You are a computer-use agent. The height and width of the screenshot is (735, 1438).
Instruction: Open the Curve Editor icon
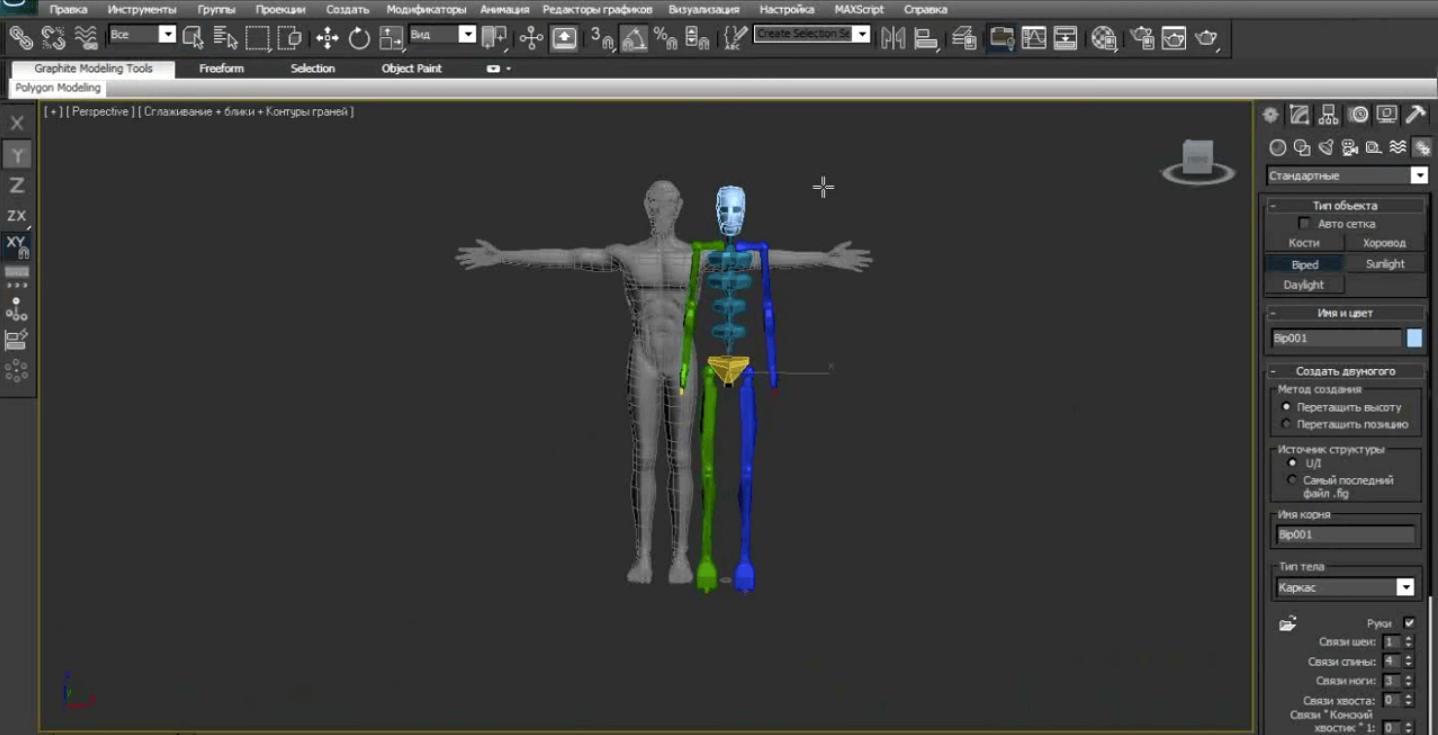[x=1034, y=39]
